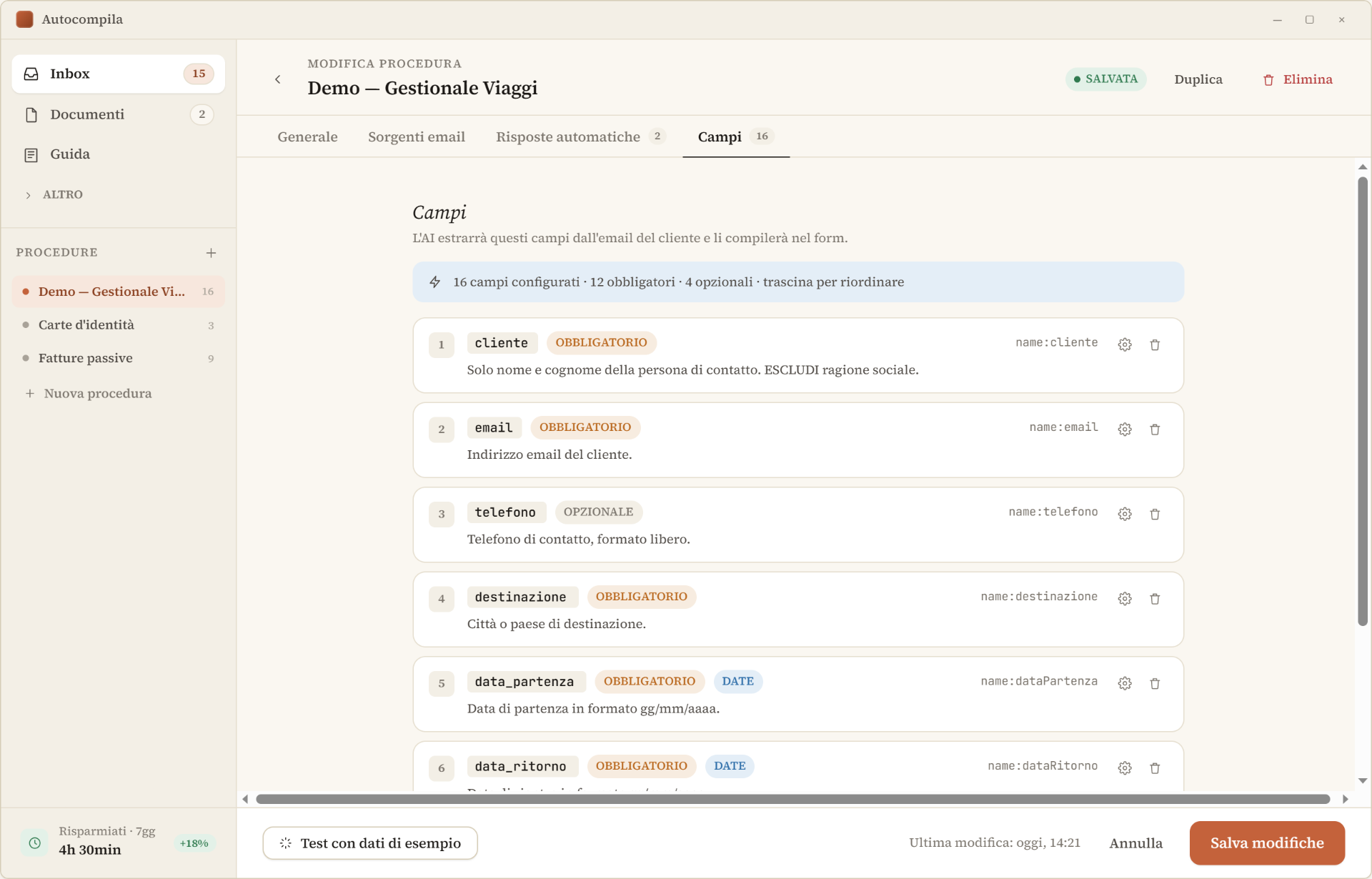Open settings gear for email field

(x=1125, y=429)
